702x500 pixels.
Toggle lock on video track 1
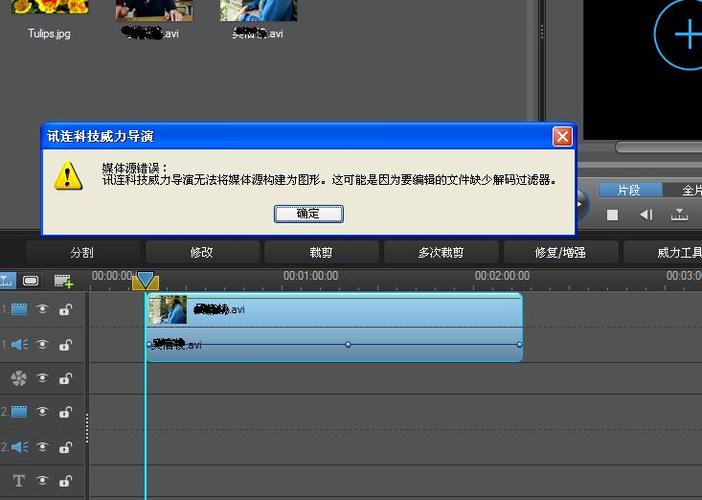[65, 309]
